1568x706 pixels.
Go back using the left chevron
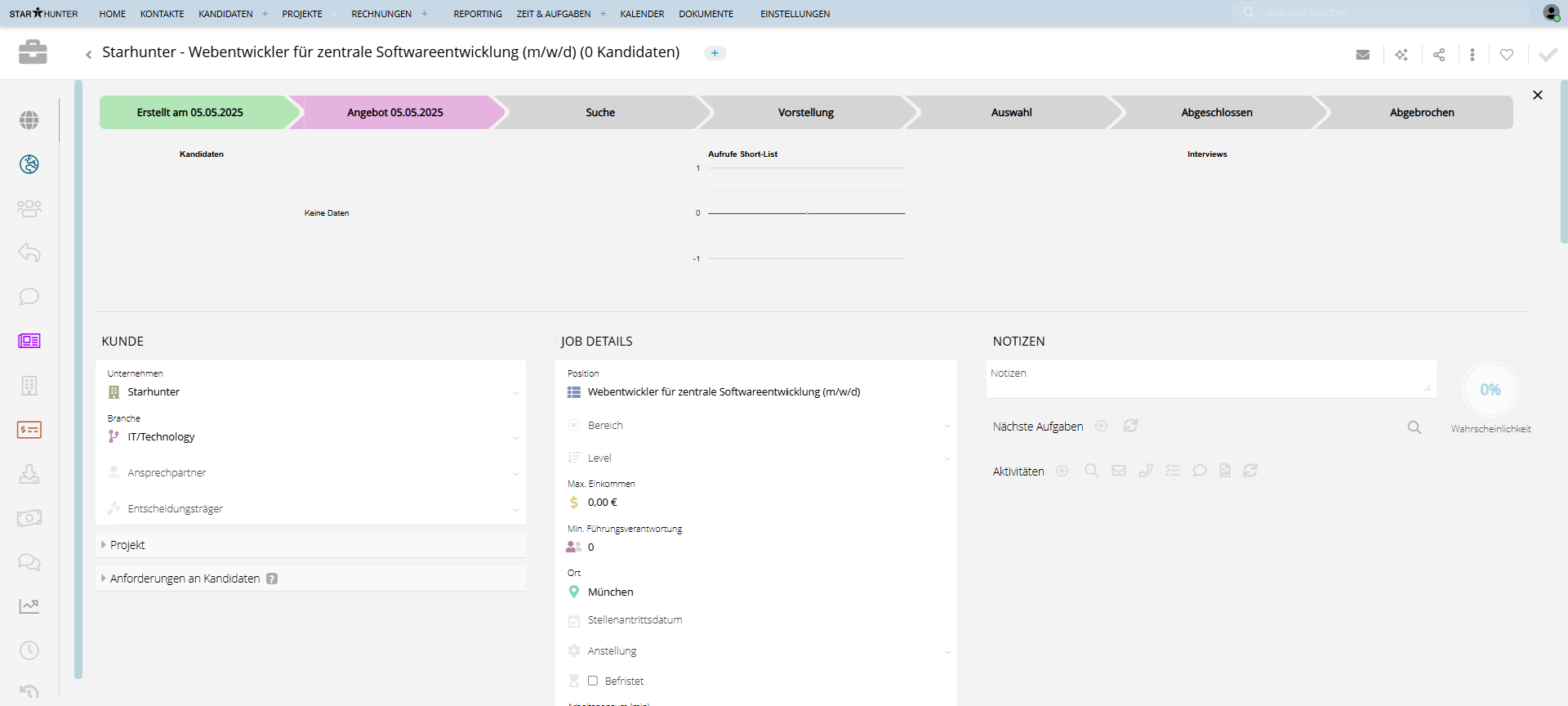click(x=88, y=55)
